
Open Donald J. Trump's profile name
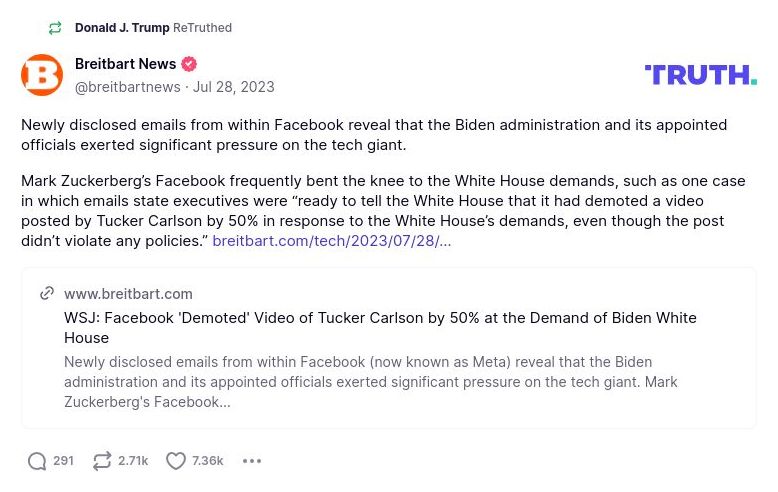[x=122, y=28]
